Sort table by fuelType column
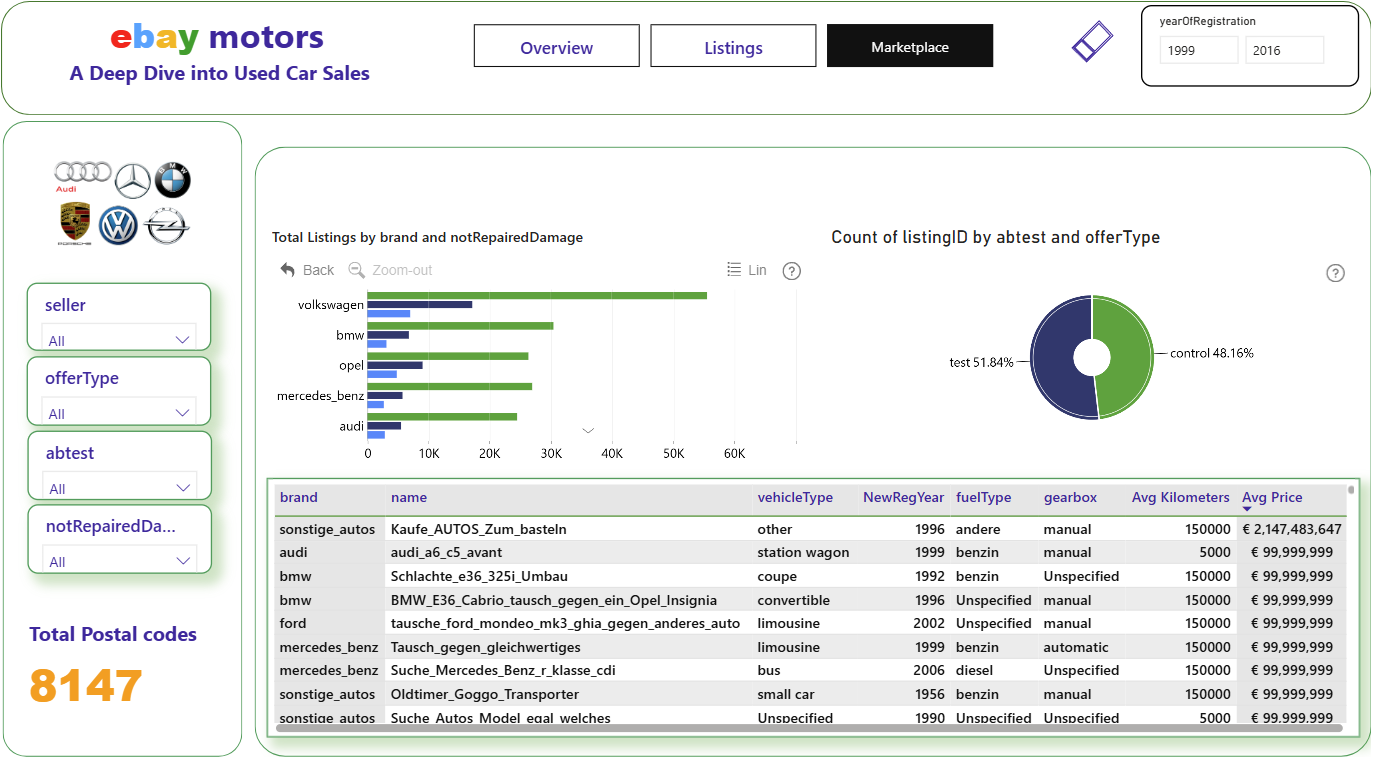The image size is (1374, 757). 983,497
